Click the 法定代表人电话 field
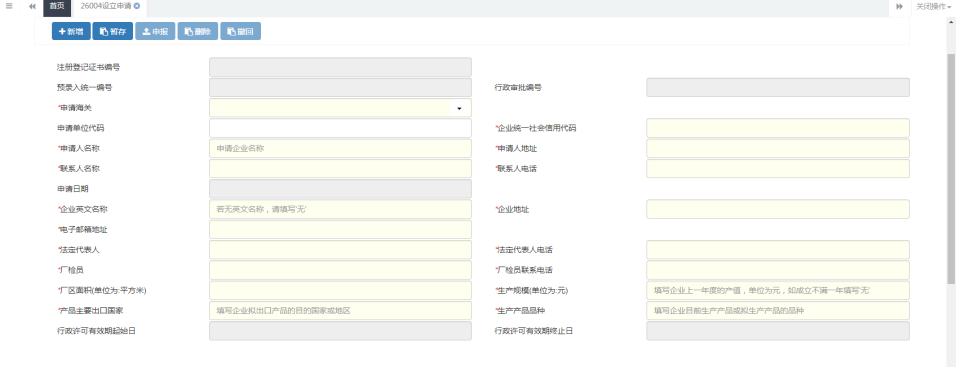 pyautogui.click(x=778, y=250)
